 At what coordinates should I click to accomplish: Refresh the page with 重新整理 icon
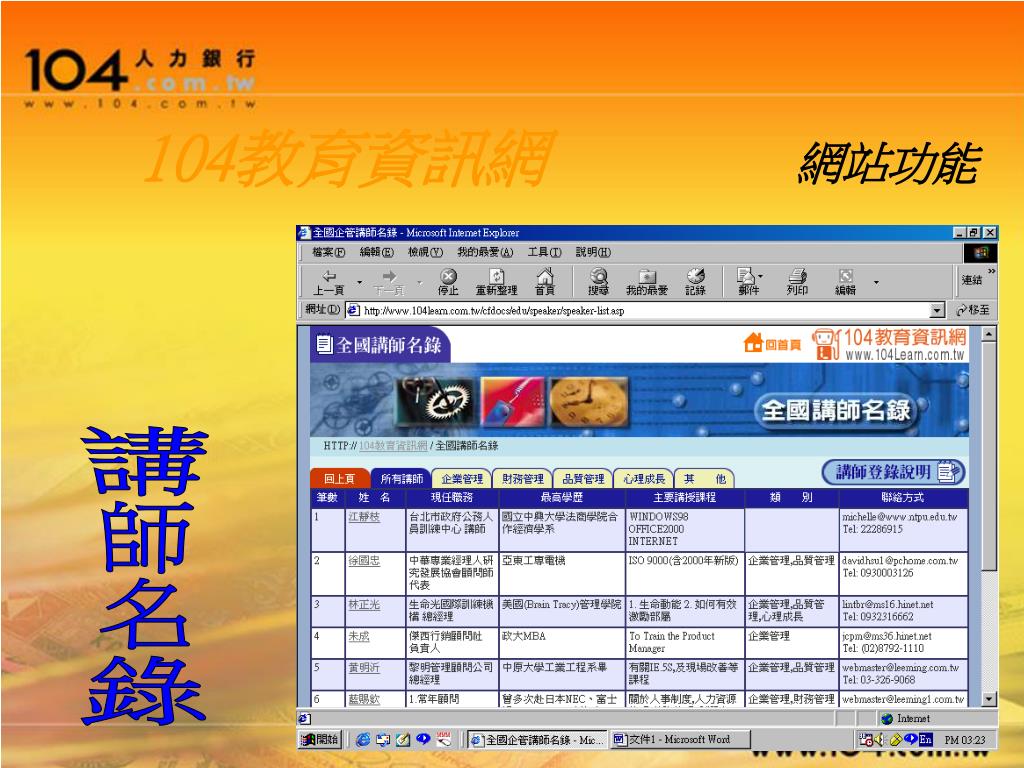[496, 281]
